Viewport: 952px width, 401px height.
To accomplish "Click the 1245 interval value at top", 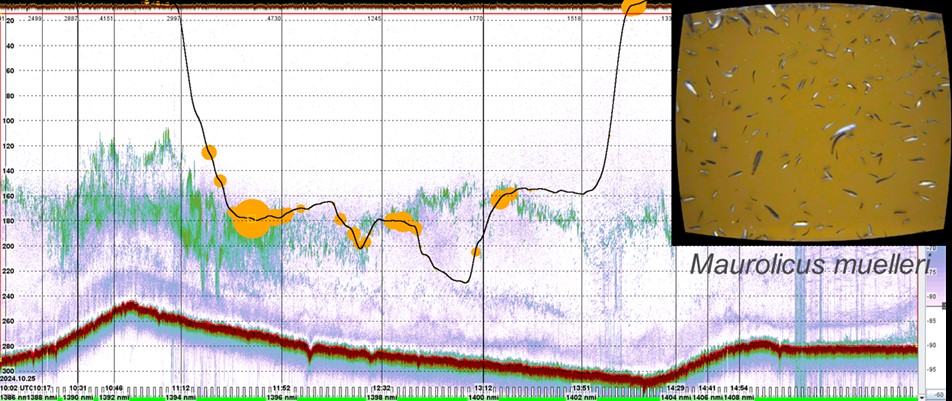I will pyautogui.click(x=374, y=19).
